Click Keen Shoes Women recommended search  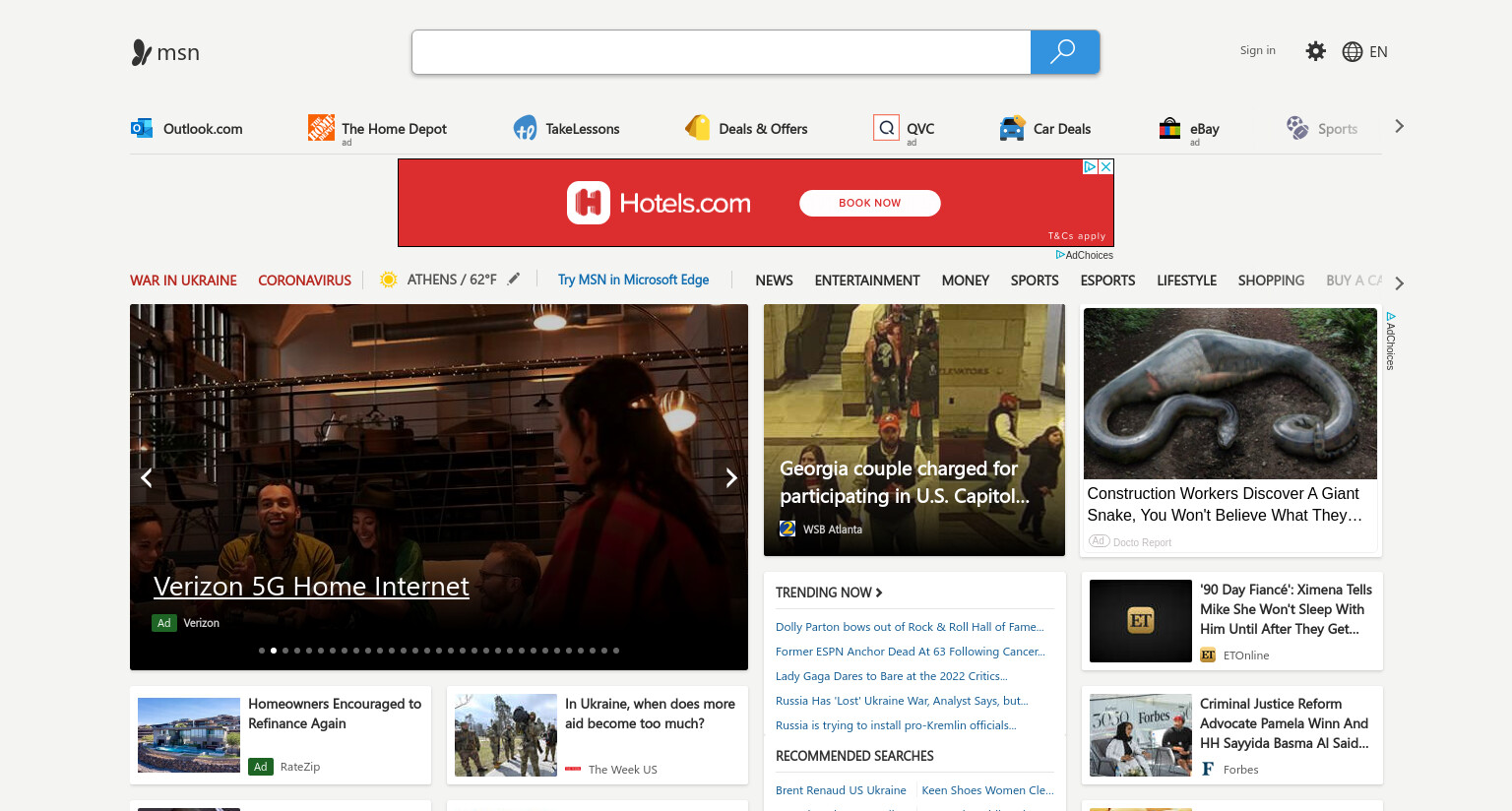tap(987, 790)
